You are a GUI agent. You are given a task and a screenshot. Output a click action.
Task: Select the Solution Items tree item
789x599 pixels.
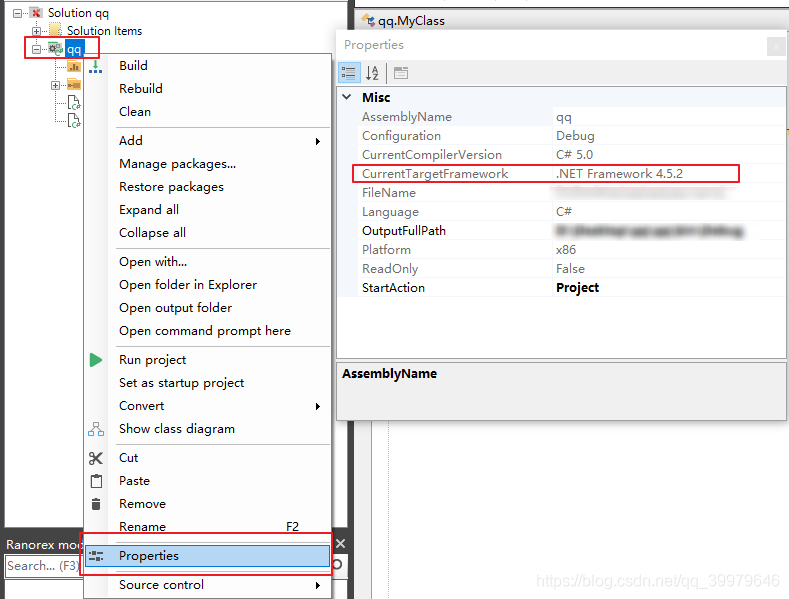tap(105, 31)
